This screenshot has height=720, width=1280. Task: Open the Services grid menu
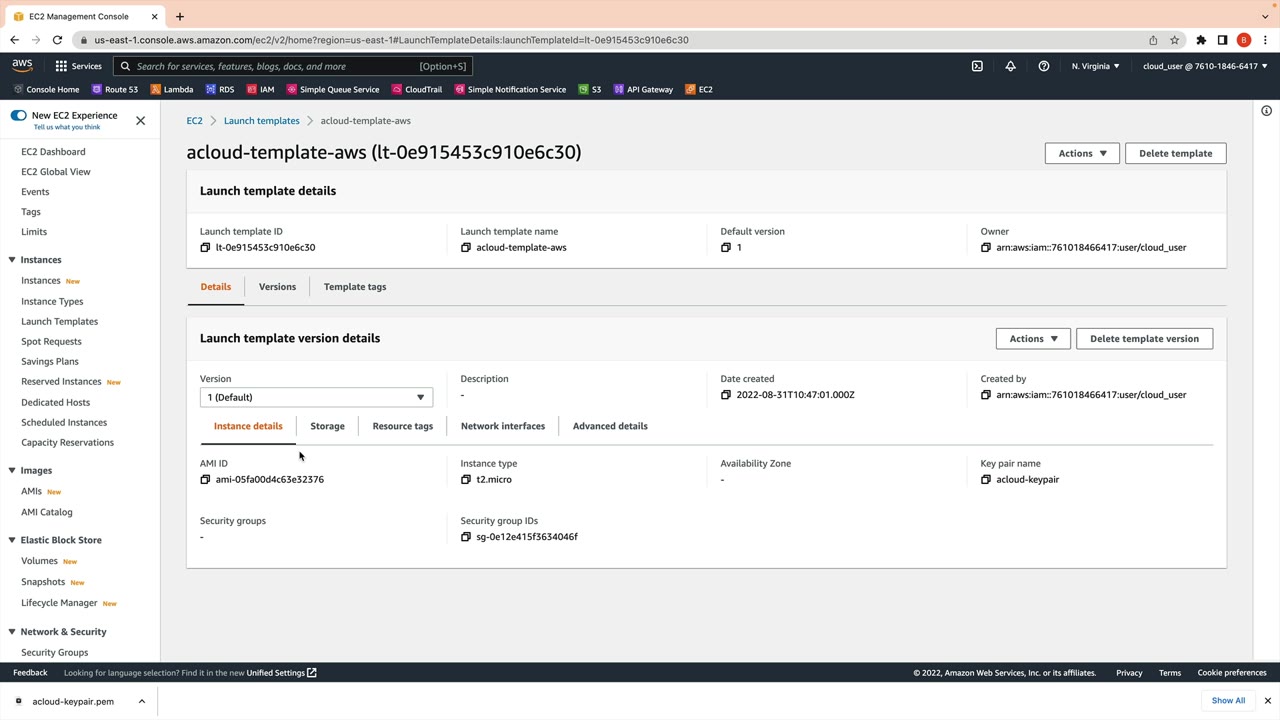click(78, 66)
